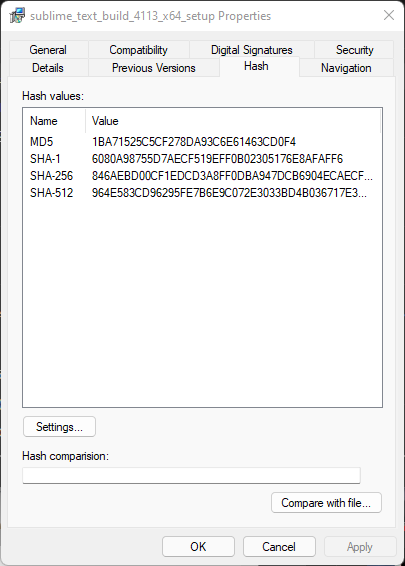
Task: Sort by the Name column header
Action: 54,121
